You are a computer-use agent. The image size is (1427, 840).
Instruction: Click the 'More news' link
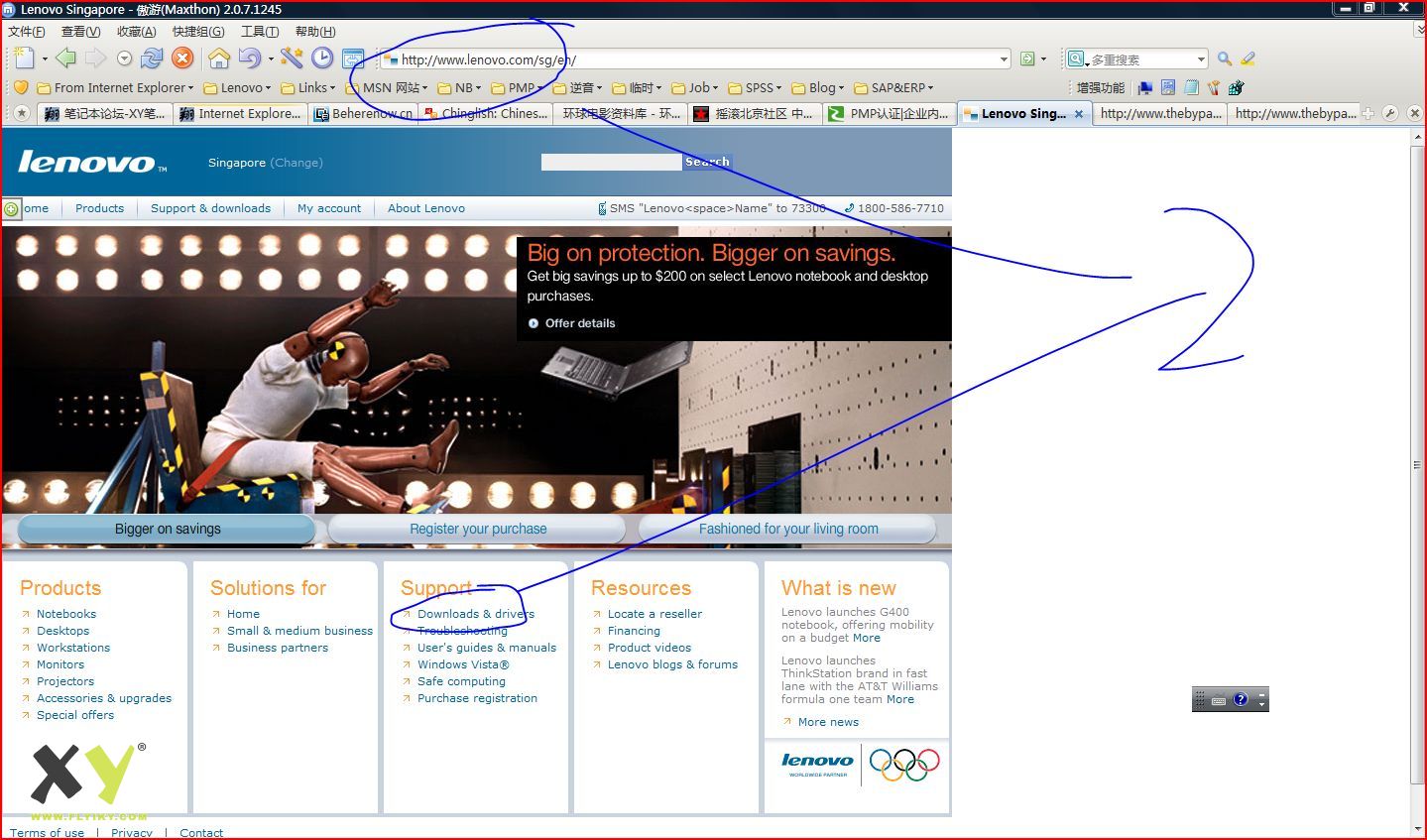(x=828, y=722)
